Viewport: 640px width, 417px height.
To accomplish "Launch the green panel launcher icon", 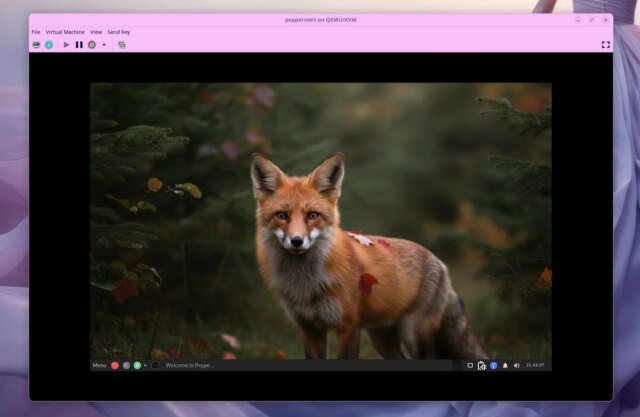I will [137, 366].
